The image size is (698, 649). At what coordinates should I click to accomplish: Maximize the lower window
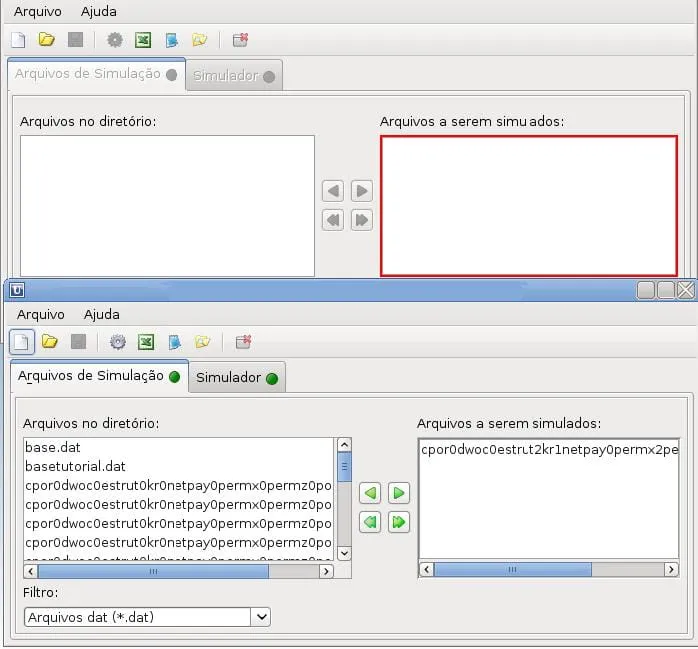pos(666,290)
